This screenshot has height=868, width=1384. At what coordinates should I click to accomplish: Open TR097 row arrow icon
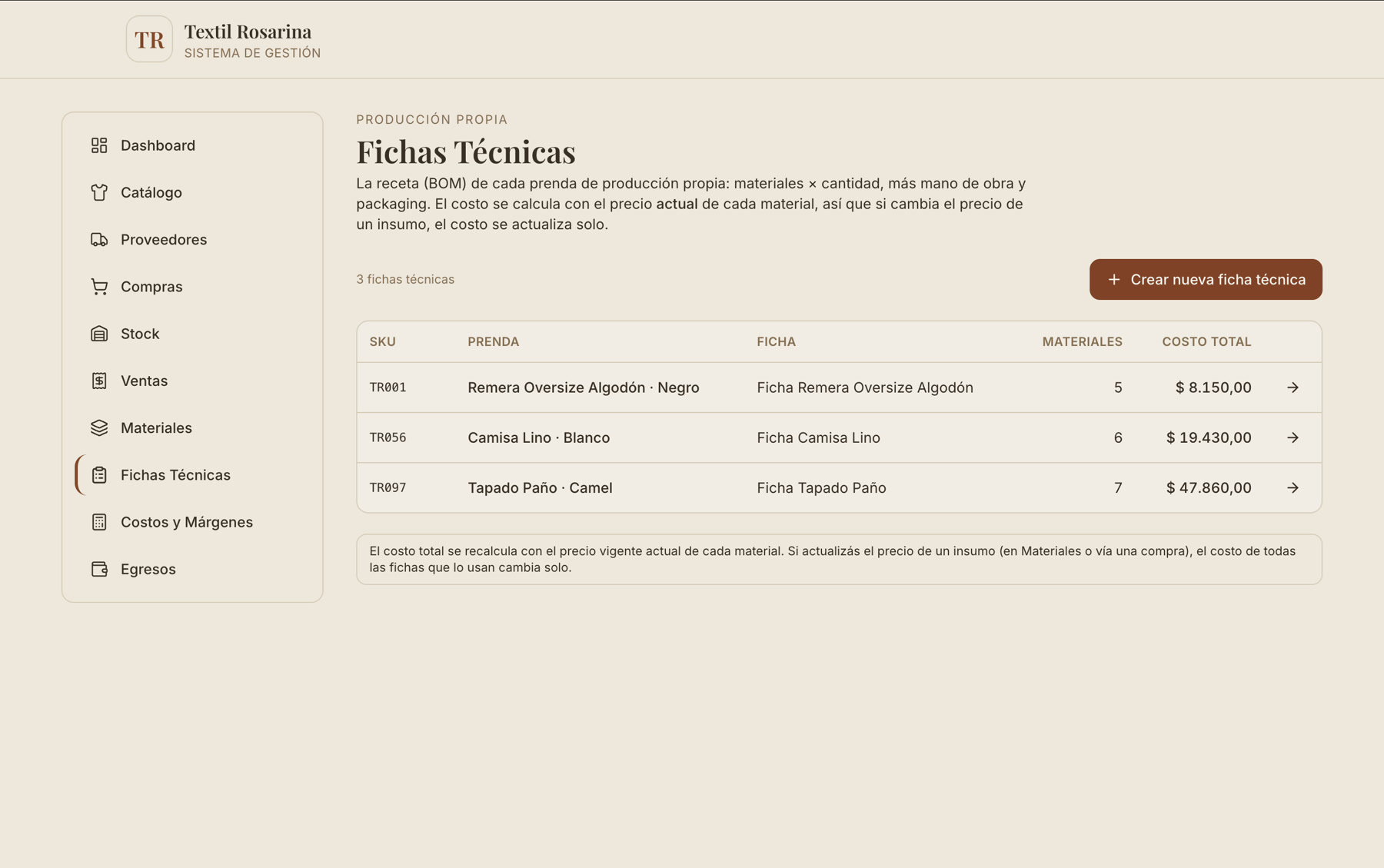pos(1293,487)
